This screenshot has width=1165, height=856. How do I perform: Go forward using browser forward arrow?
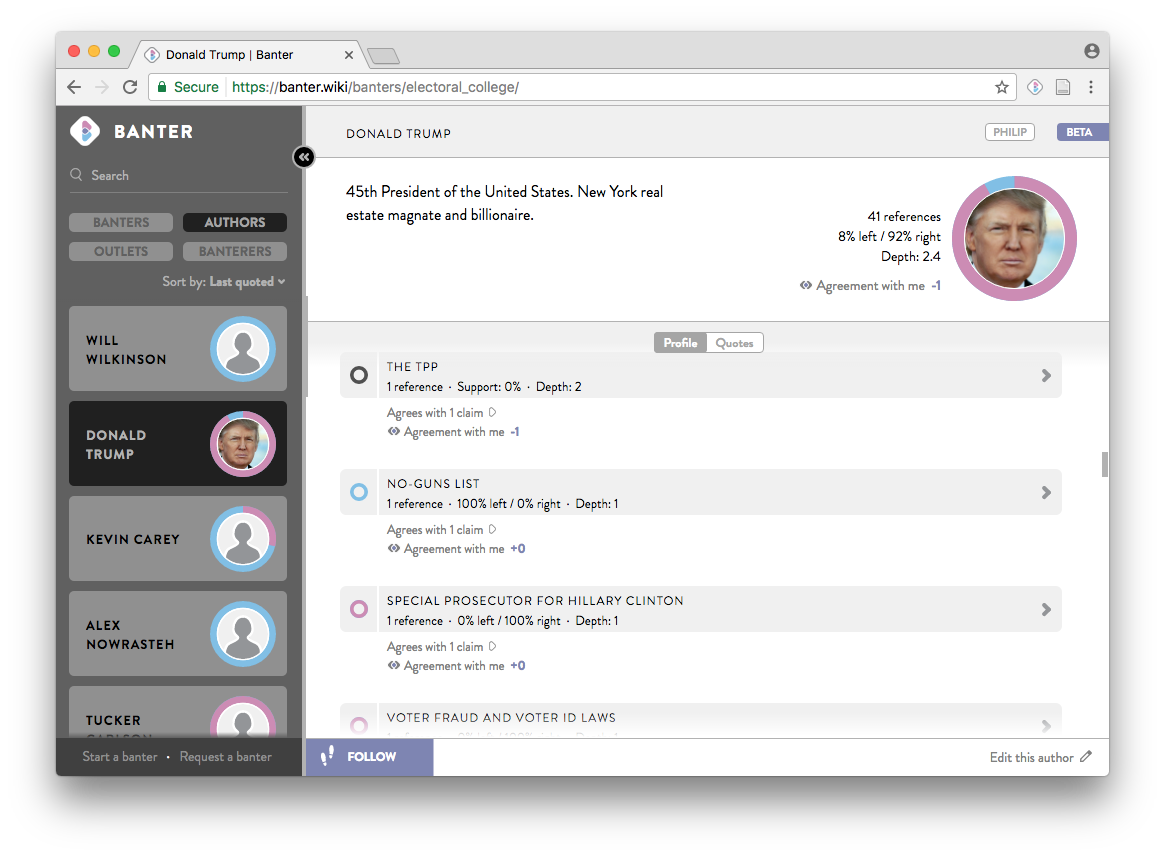[x=102, y=87]
